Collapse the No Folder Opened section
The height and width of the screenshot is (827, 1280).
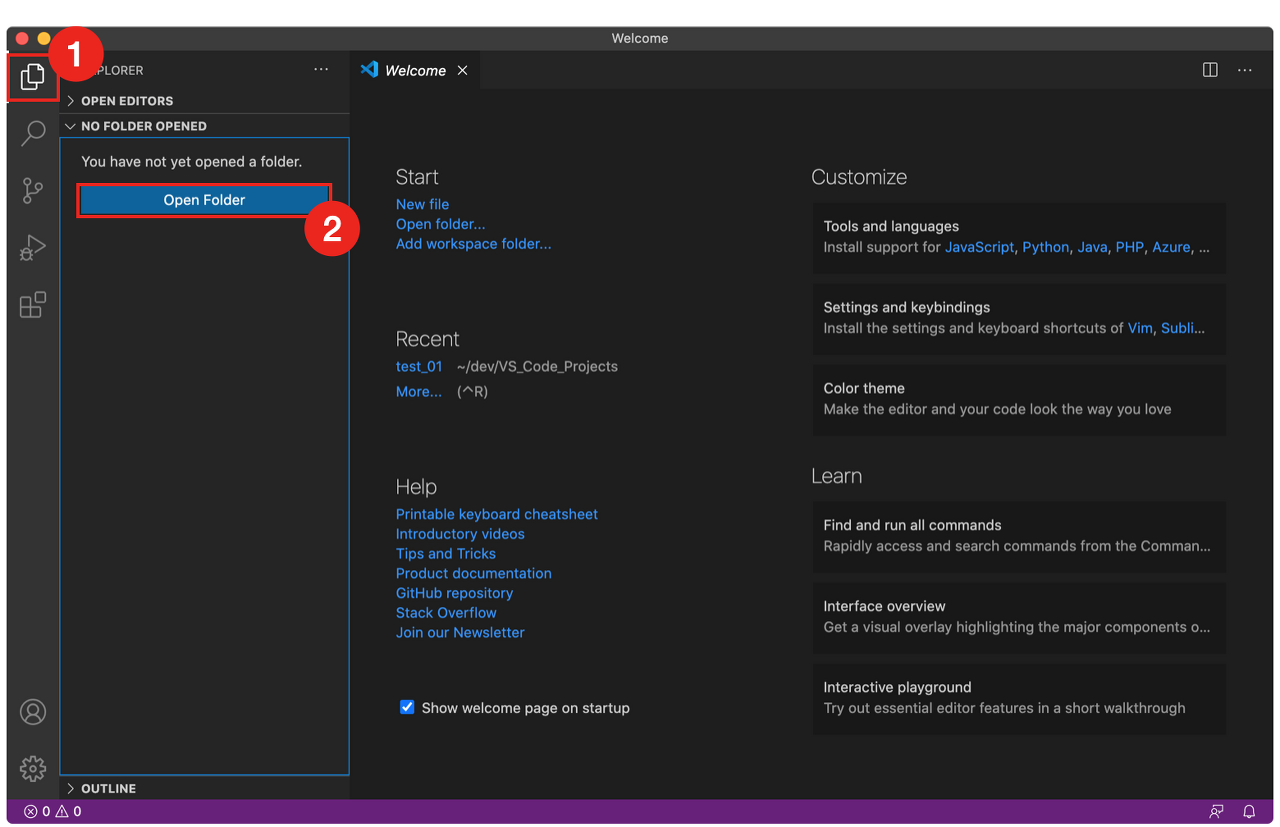pos(204,126)
